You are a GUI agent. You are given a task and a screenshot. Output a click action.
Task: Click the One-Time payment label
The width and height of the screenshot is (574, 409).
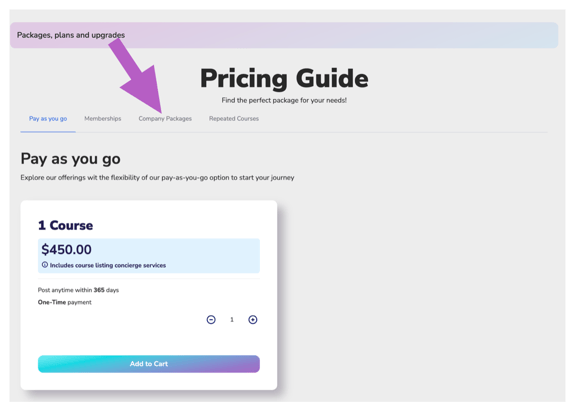(x=65, y=302)
